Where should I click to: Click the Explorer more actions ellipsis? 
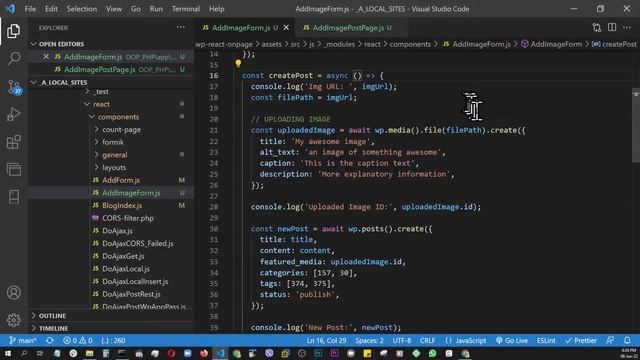(181, 27)
